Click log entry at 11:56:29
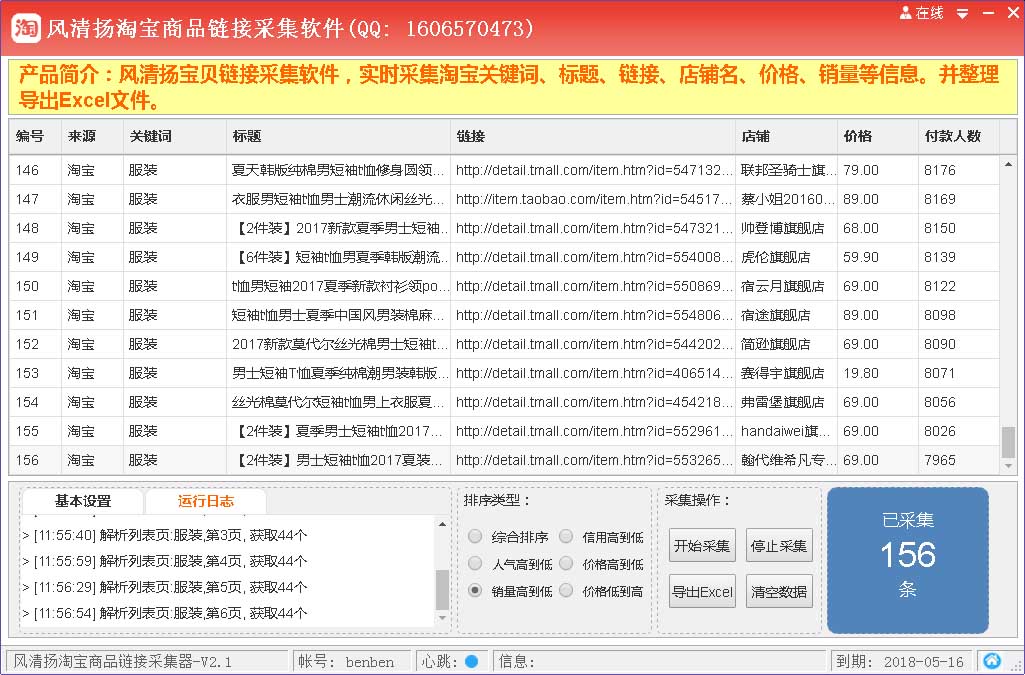The width and height of the screenshot is (1025, 675). tap(165, 587)
